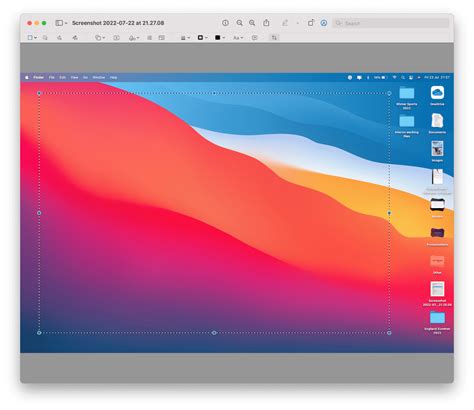The width and height of the screenshot is (474, 410).
Task: Click the Wi-Fi icon in the captured image
Action: tap(394, 77)
